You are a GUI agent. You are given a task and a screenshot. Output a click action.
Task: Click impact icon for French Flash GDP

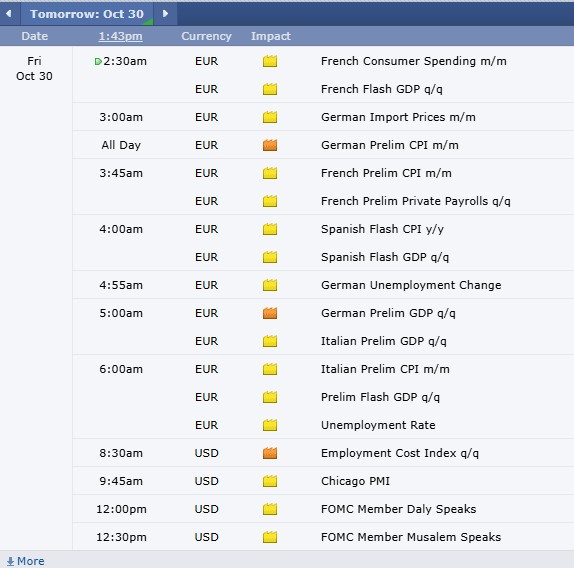click(270, 89)
